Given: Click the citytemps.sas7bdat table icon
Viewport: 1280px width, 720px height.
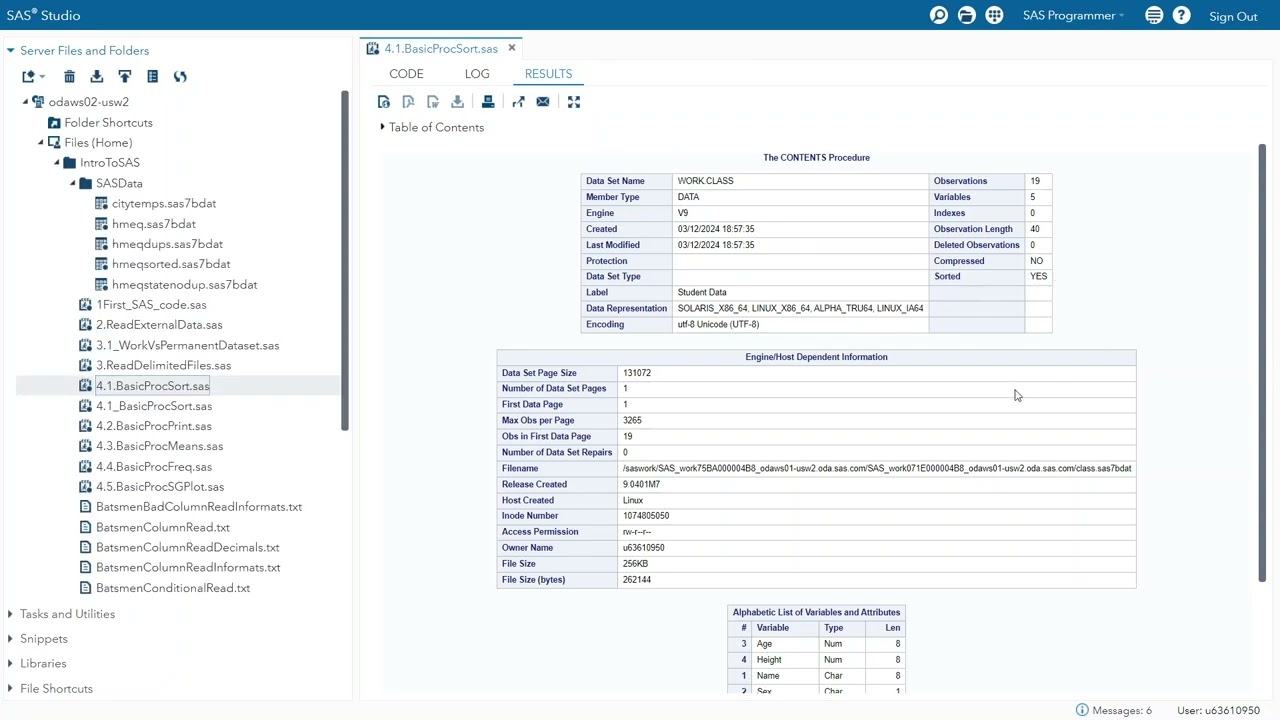Looking at the screenshot, I should (101, 203).
